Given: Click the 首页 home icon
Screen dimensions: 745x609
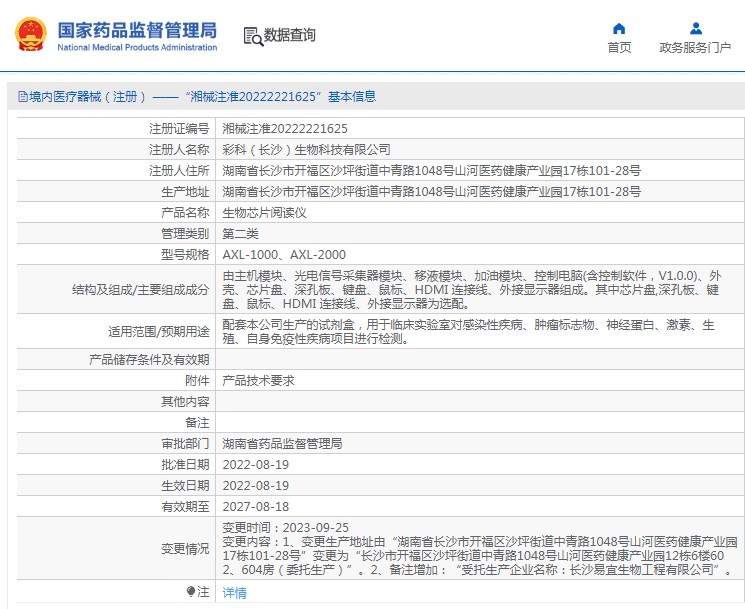Looking at the screenshot, I should [x=619, y=29].
